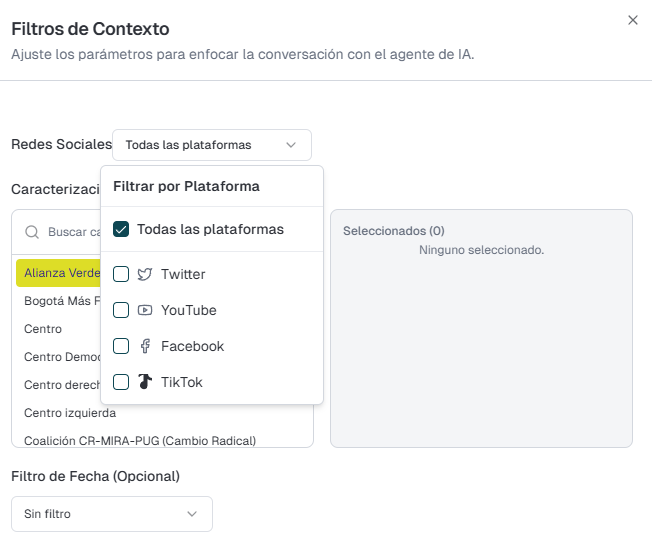Uncheck Todas las plataformas checkbox
The height and width of the screenshot is (547, 652).
point(121,229)
